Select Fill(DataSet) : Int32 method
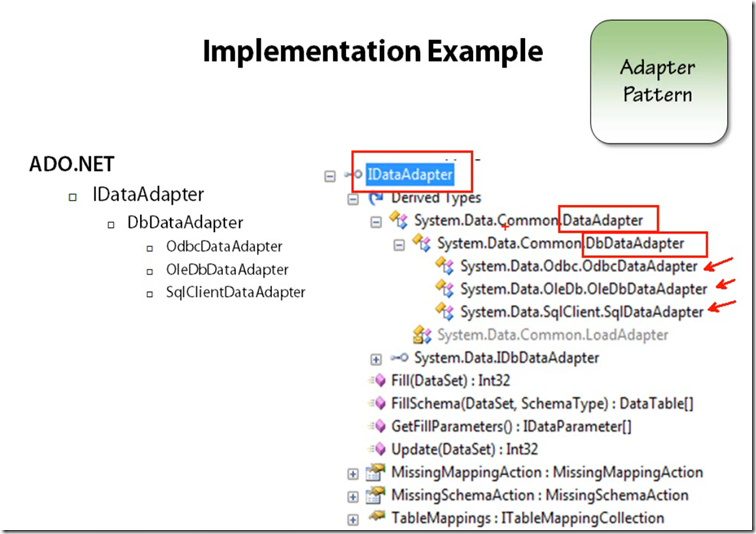 451,381
